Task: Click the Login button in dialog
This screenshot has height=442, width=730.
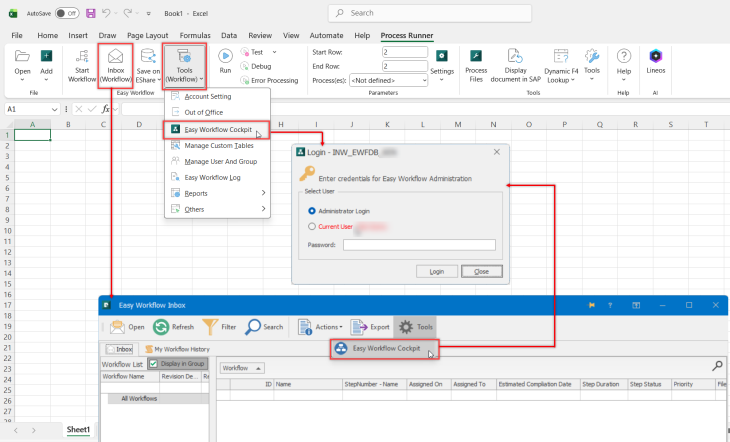Action: (437, 272)
